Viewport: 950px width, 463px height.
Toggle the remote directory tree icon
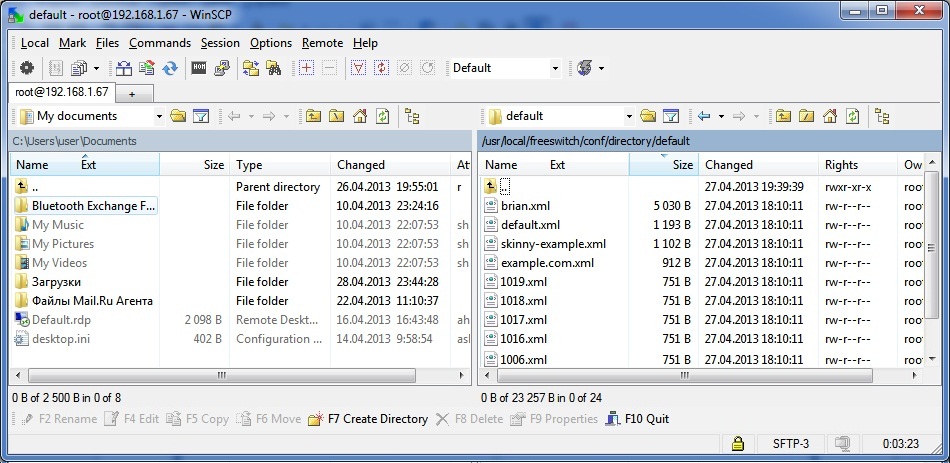[882, 116]
